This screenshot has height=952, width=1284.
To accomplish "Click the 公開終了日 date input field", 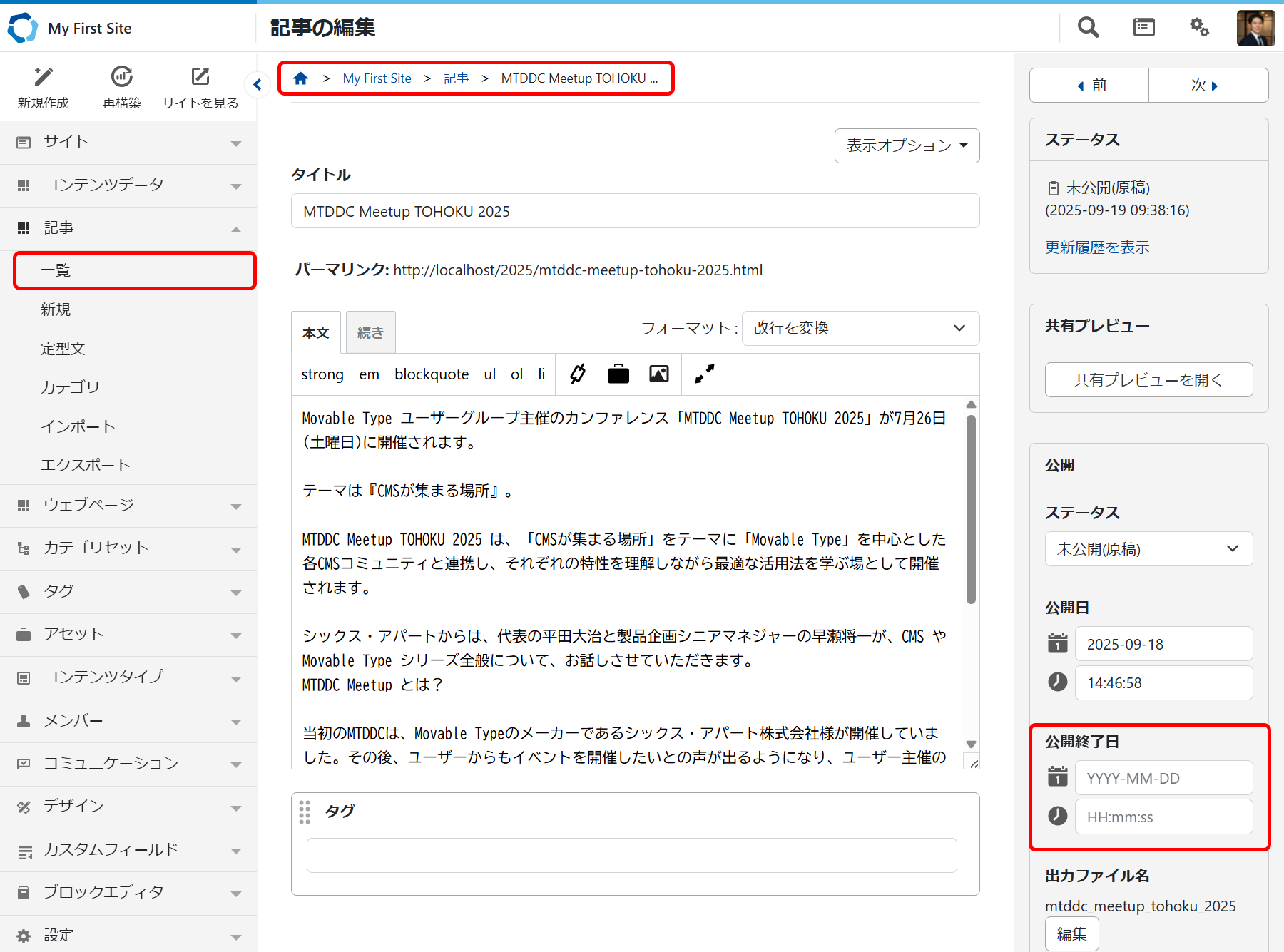I will pyautogui.click(x=1163, y=778).
